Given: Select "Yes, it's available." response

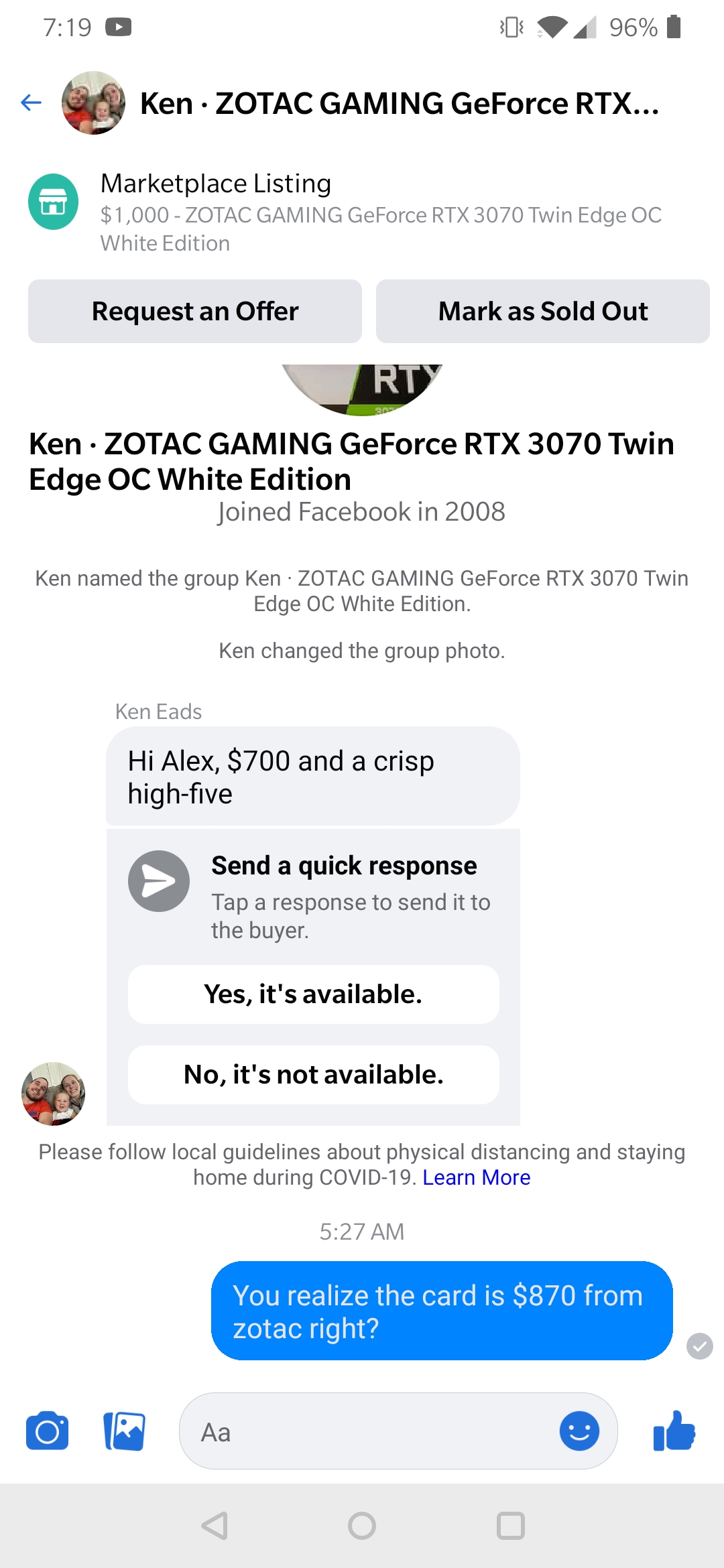Looking at the screenshot, I should (314, 994).
